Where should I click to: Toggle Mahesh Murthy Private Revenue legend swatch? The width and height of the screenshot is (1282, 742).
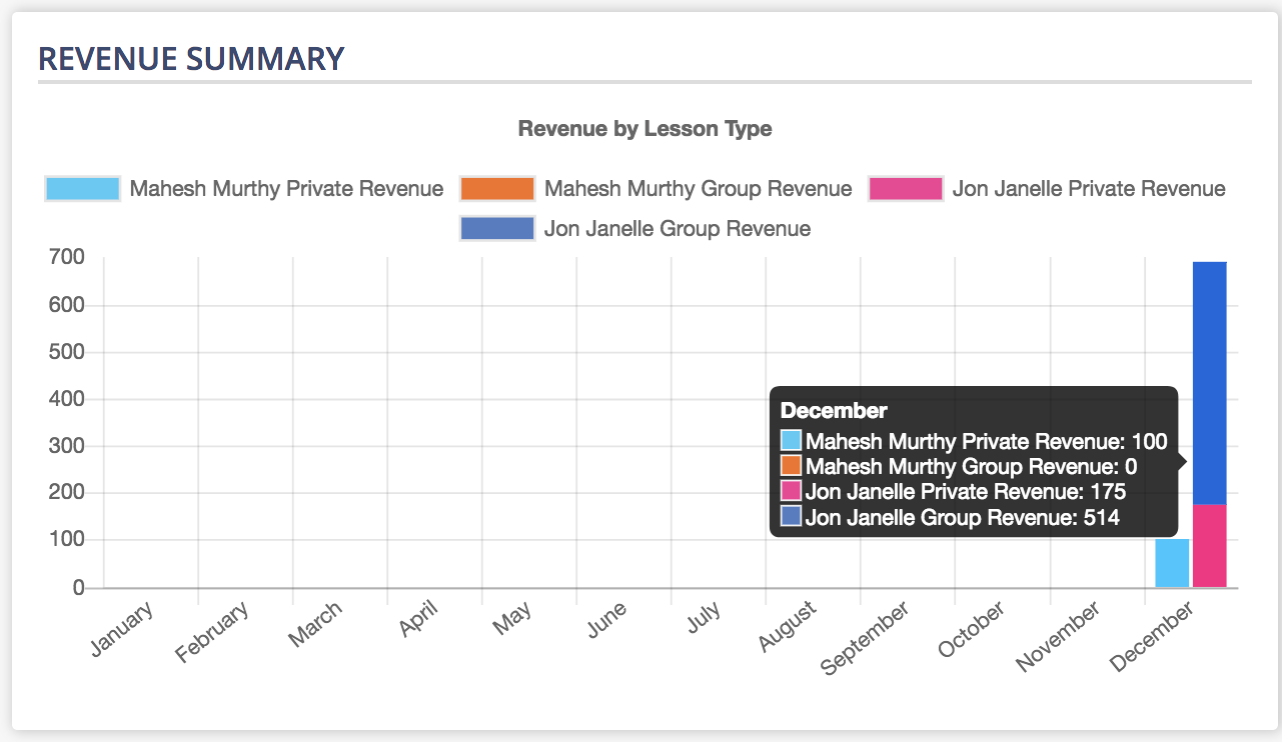(83, 189)
